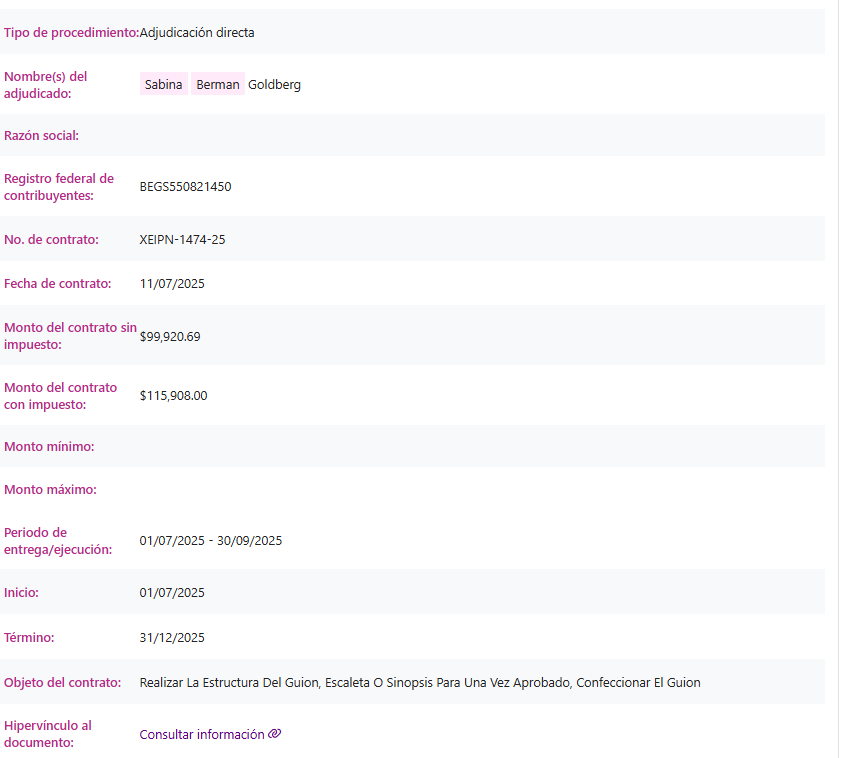The image size is (841, 758).
Task: Click the surname Goldberg
Action: [x=274, y=85]
